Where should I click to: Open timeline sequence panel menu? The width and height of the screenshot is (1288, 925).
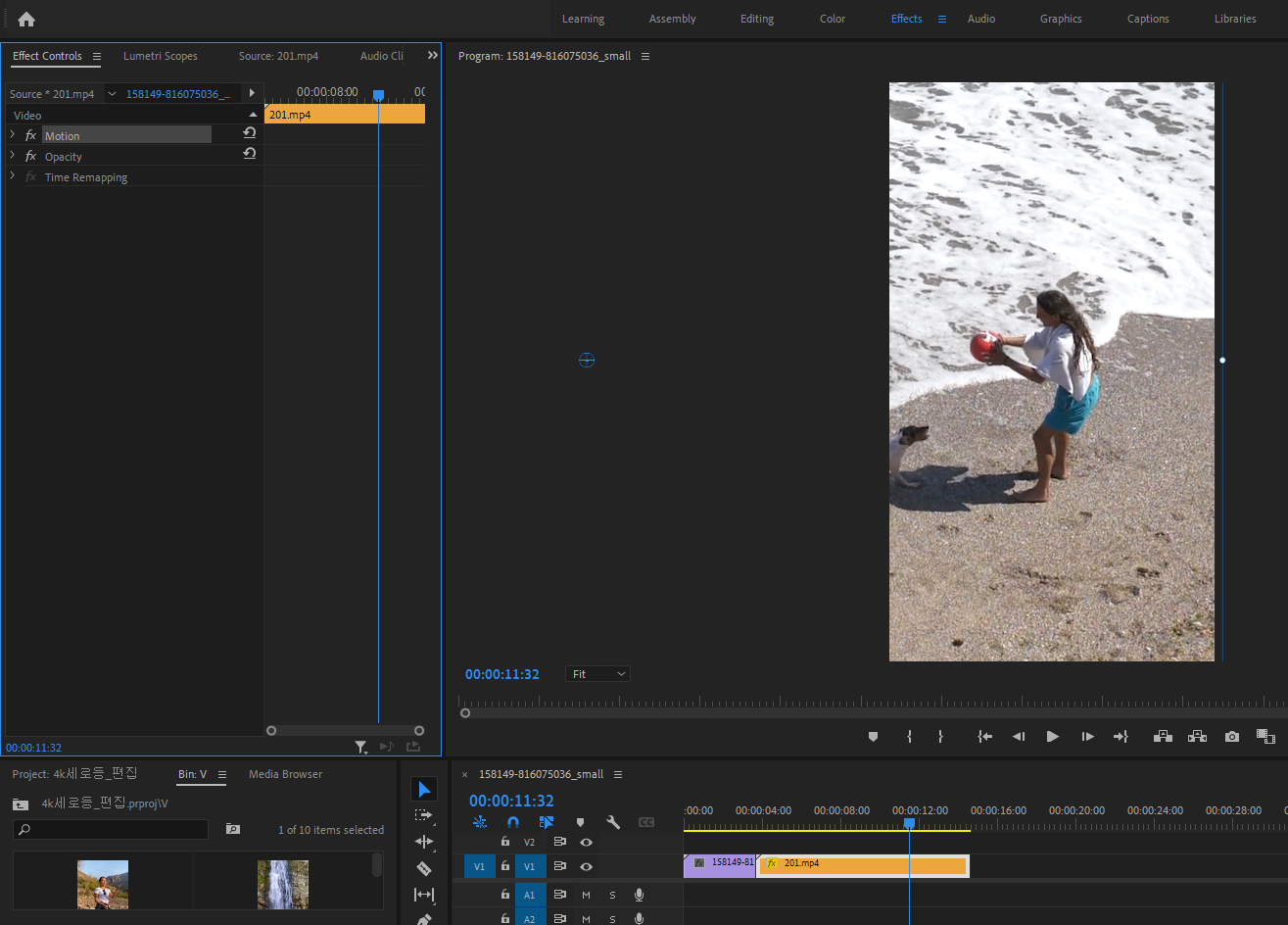617,774
